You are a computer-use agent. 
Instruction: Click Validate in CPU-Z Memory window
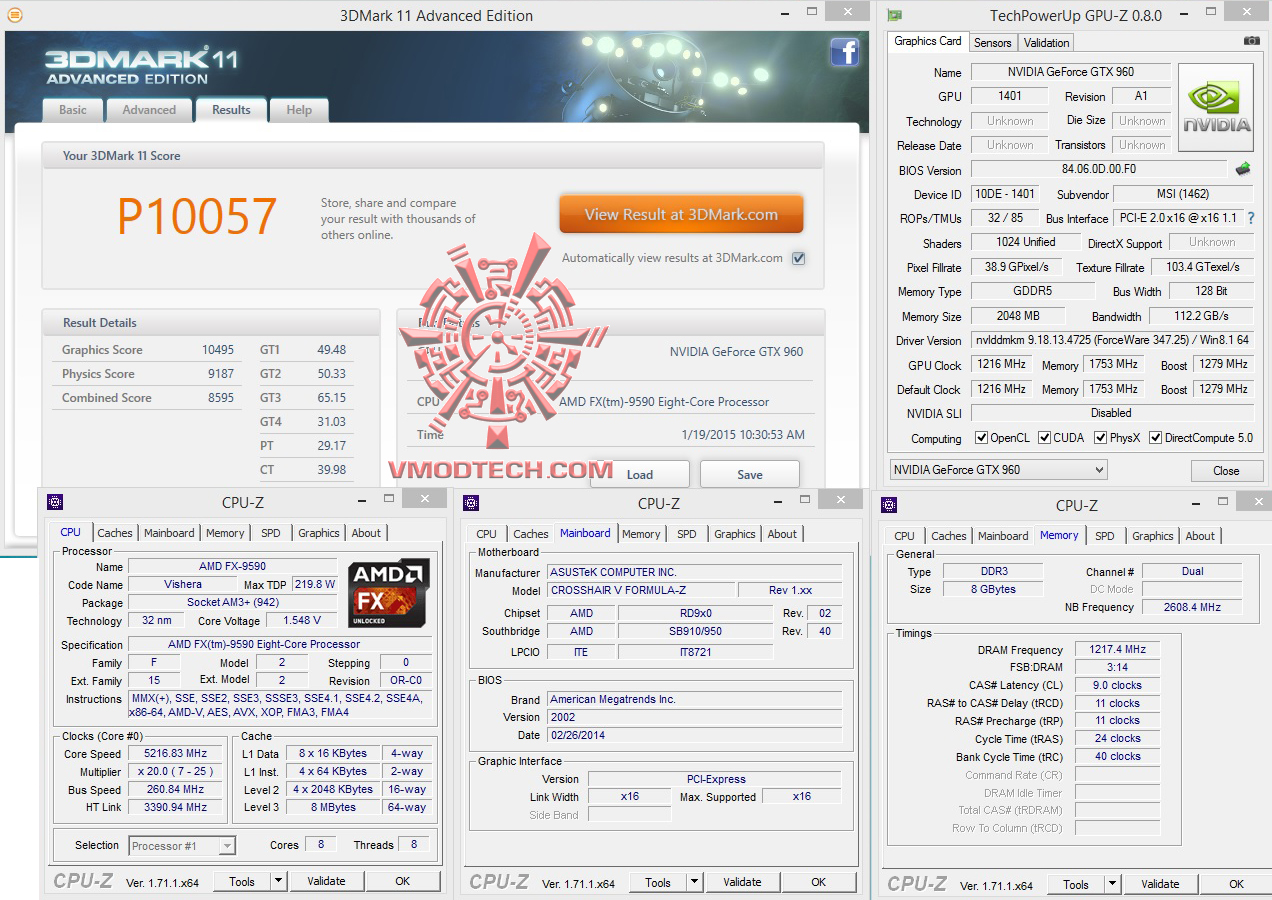pyautogui.click(x=1160, y=884)
